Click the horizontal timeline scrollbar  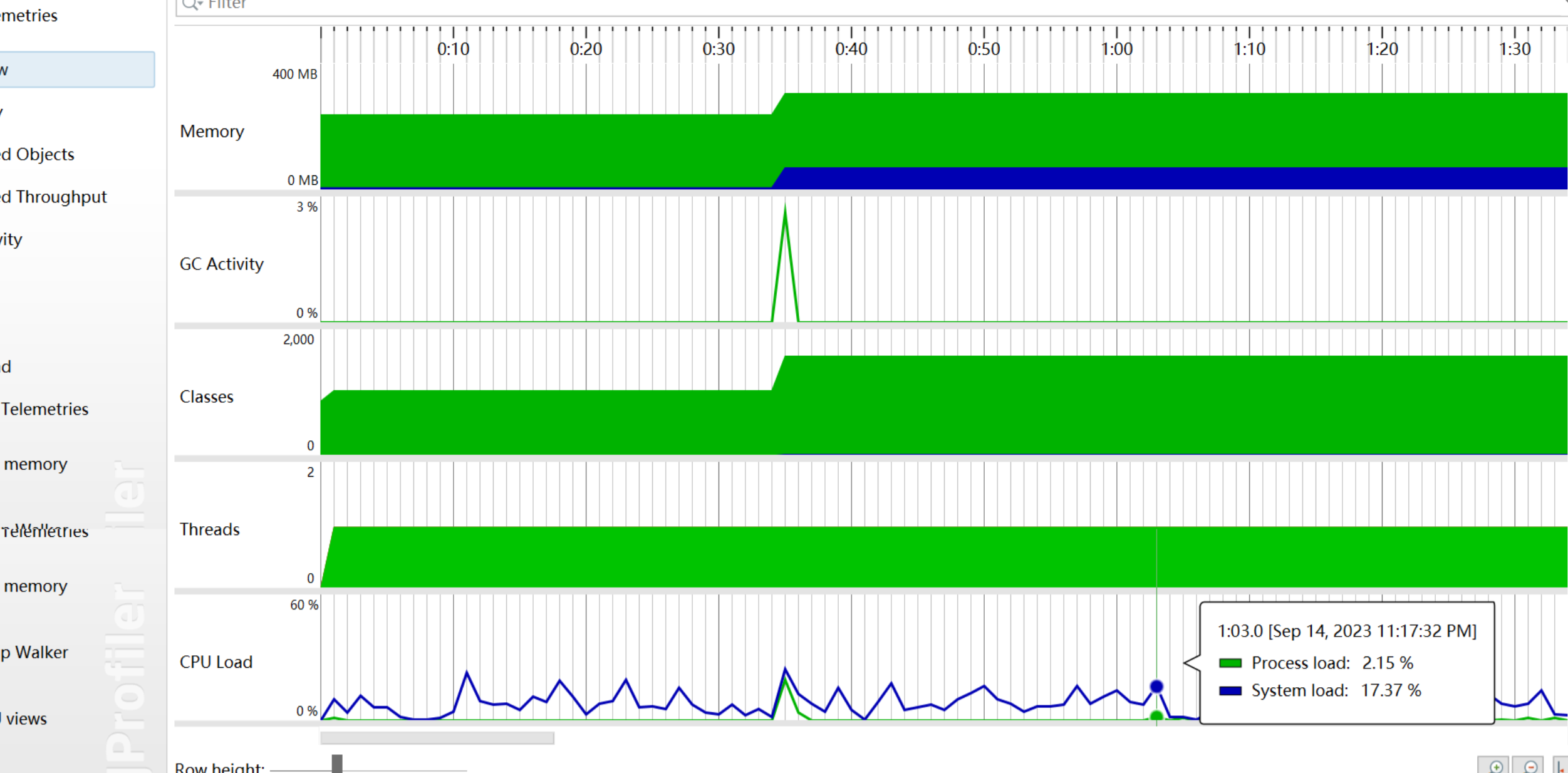coord(437,739)
